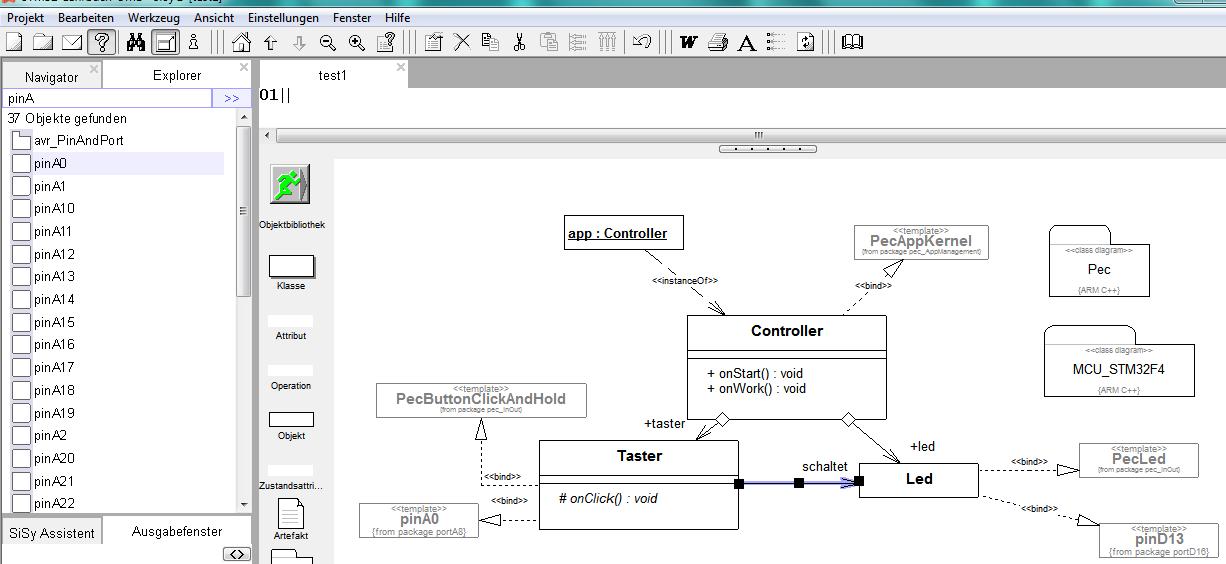Open the Werkzeug menu
Image resolution: width=1226 pixels, height=564 pixels.
coord(152,17)
